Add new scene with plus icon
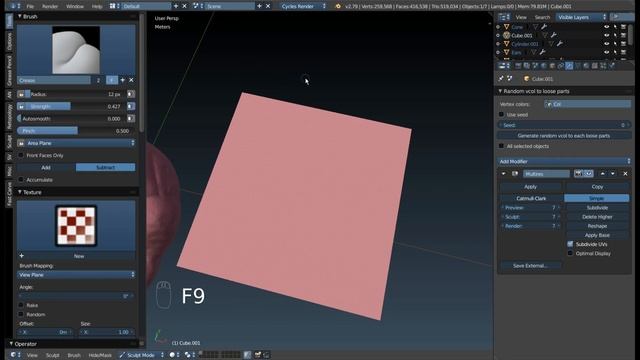Viewport: 640px width, 360px height. click(259, 6)
